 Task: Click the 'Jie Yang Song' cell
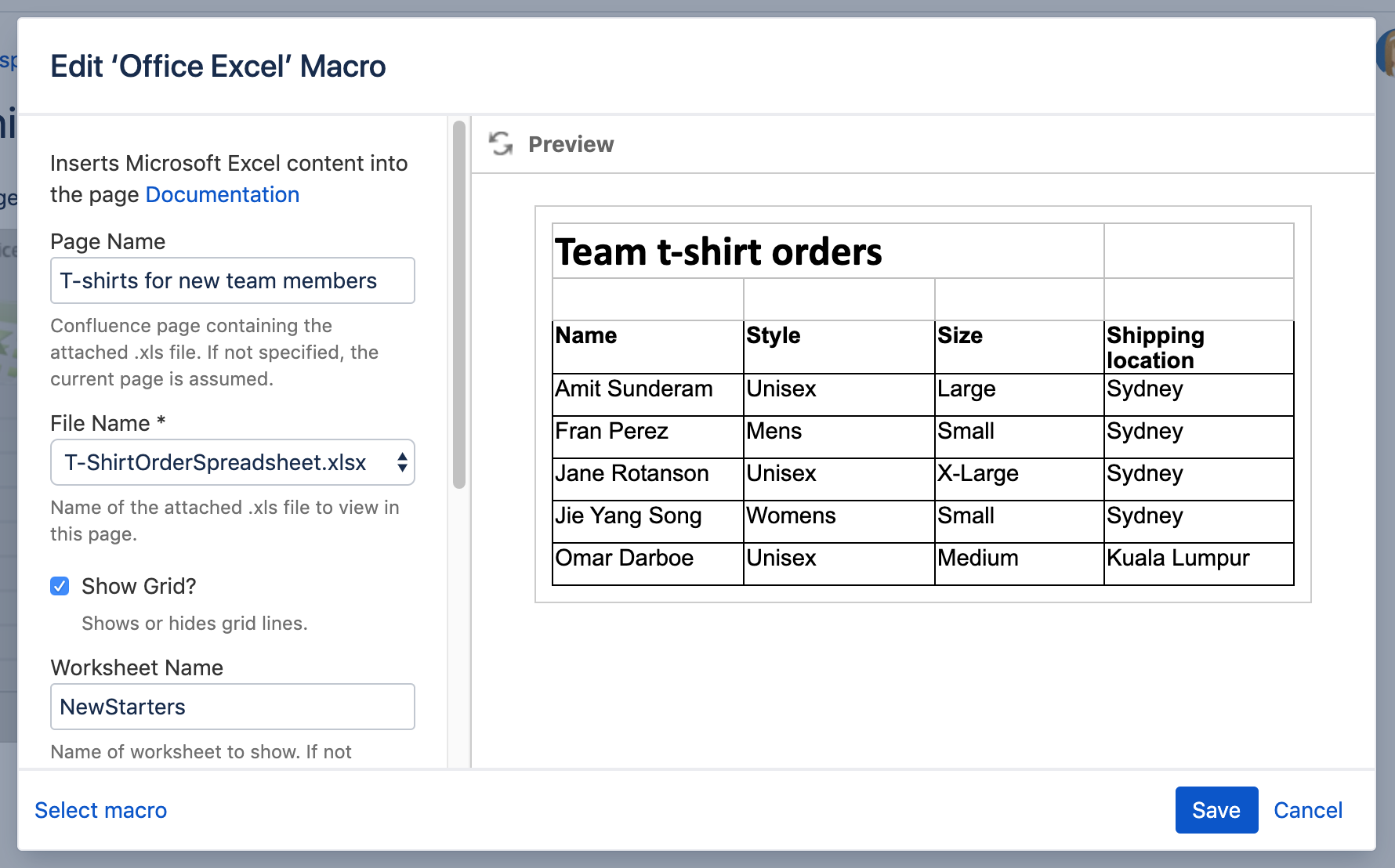coord(648,522)
